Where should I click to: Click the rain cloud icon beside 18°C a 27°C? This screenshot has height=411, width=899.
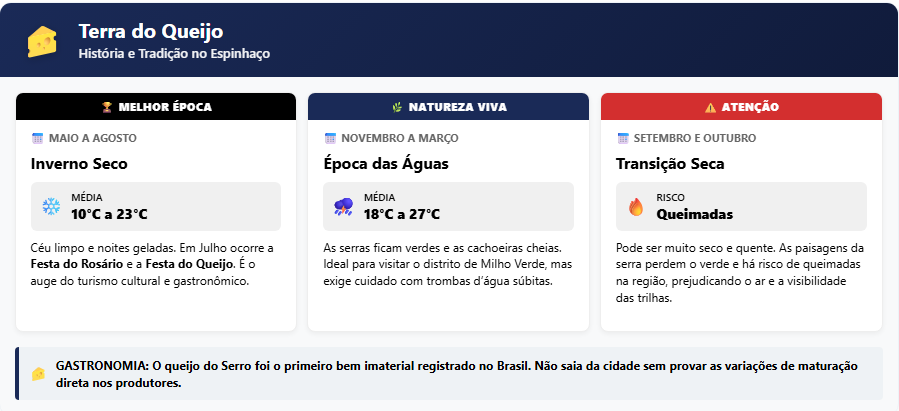[343, 207]
